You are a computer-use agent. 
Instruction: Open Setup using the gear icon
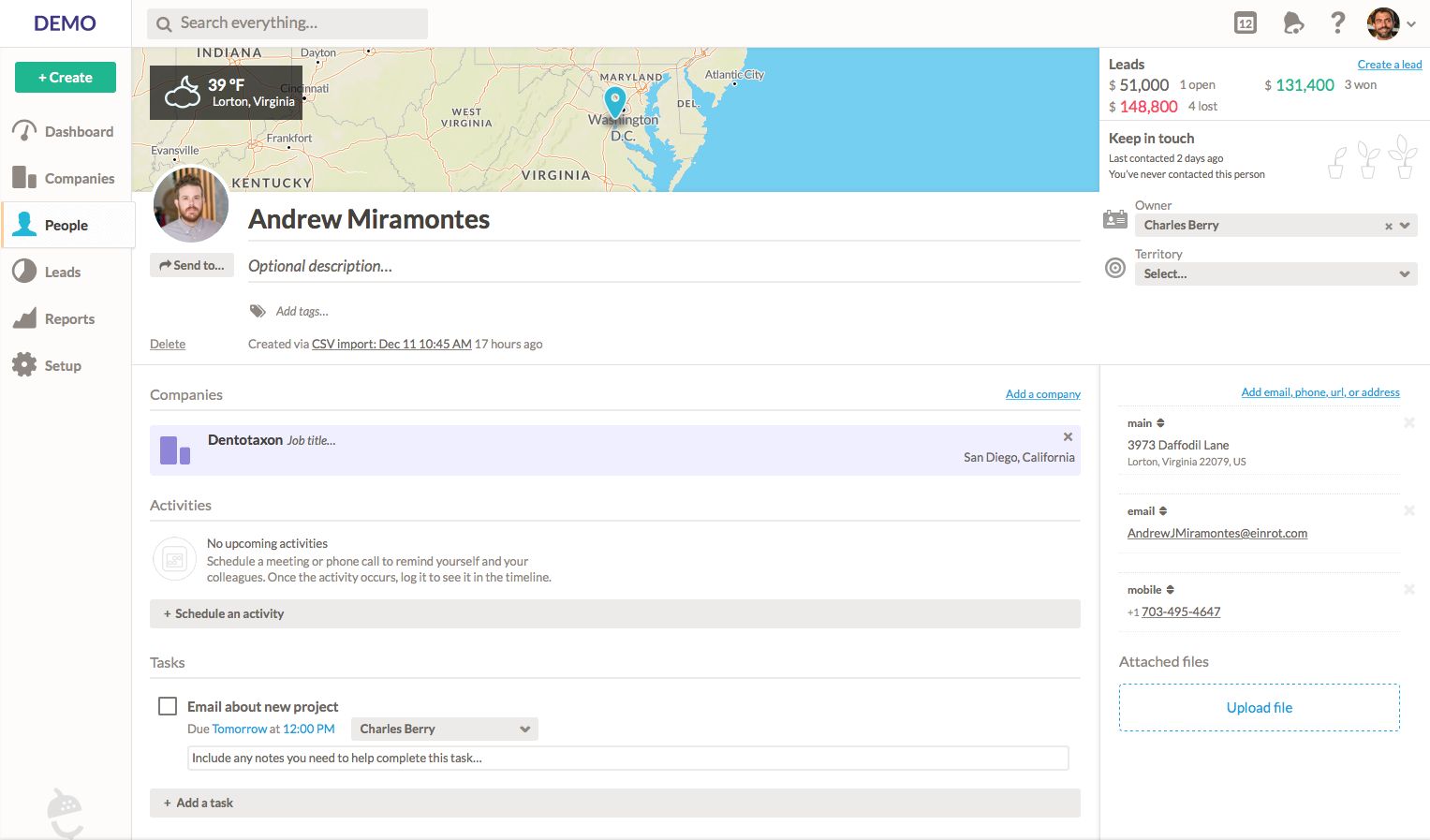click(x=63, y=365)
